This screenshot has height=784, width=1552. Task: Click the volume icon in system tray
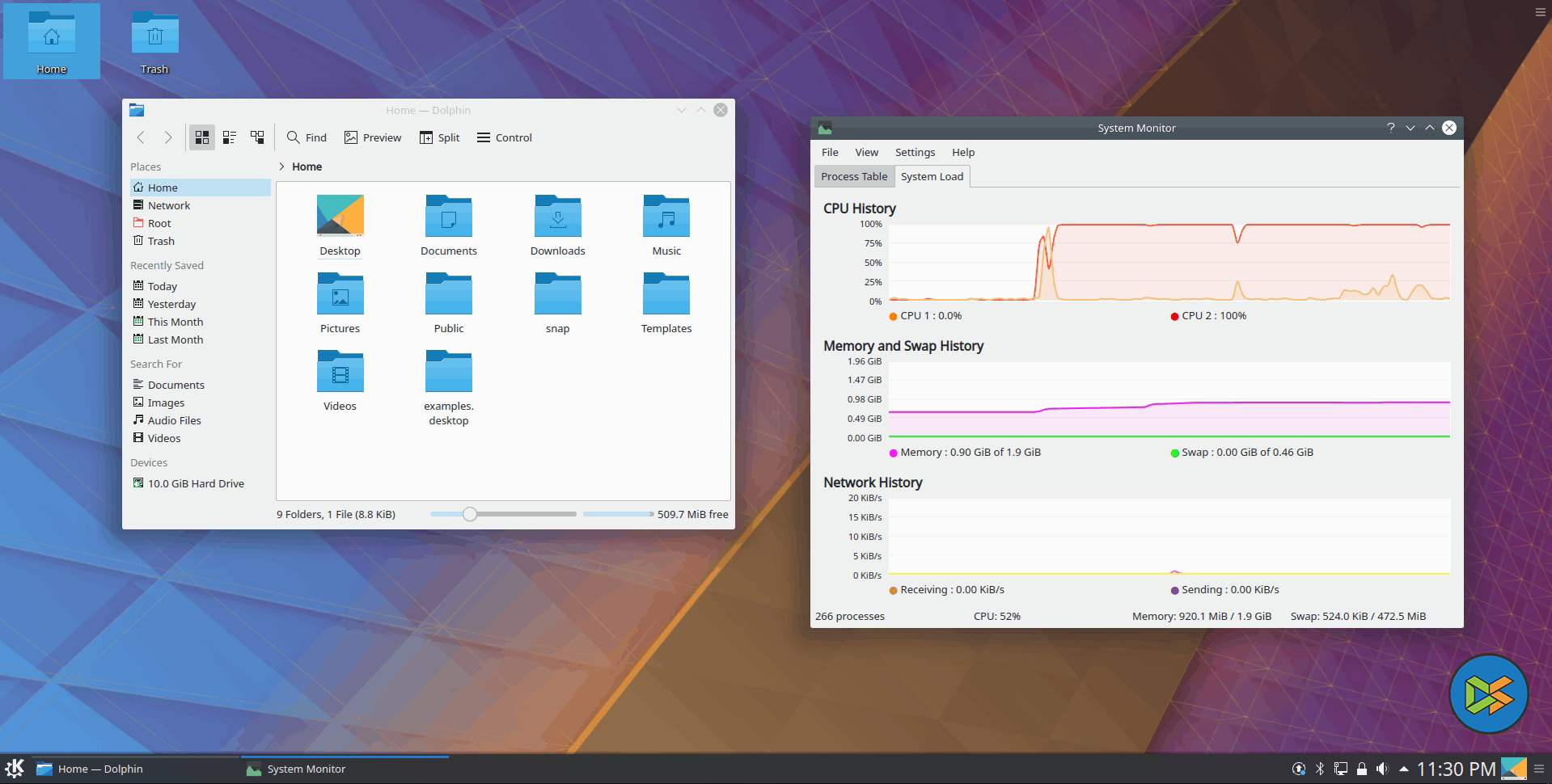pyautogui.click(x=1382, y=769)
